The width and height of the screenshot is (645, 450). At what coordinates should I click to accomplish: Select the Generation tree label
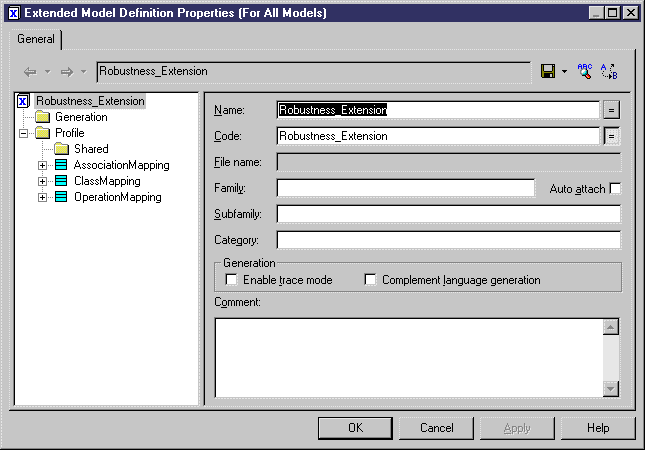(x=81, y=117)
